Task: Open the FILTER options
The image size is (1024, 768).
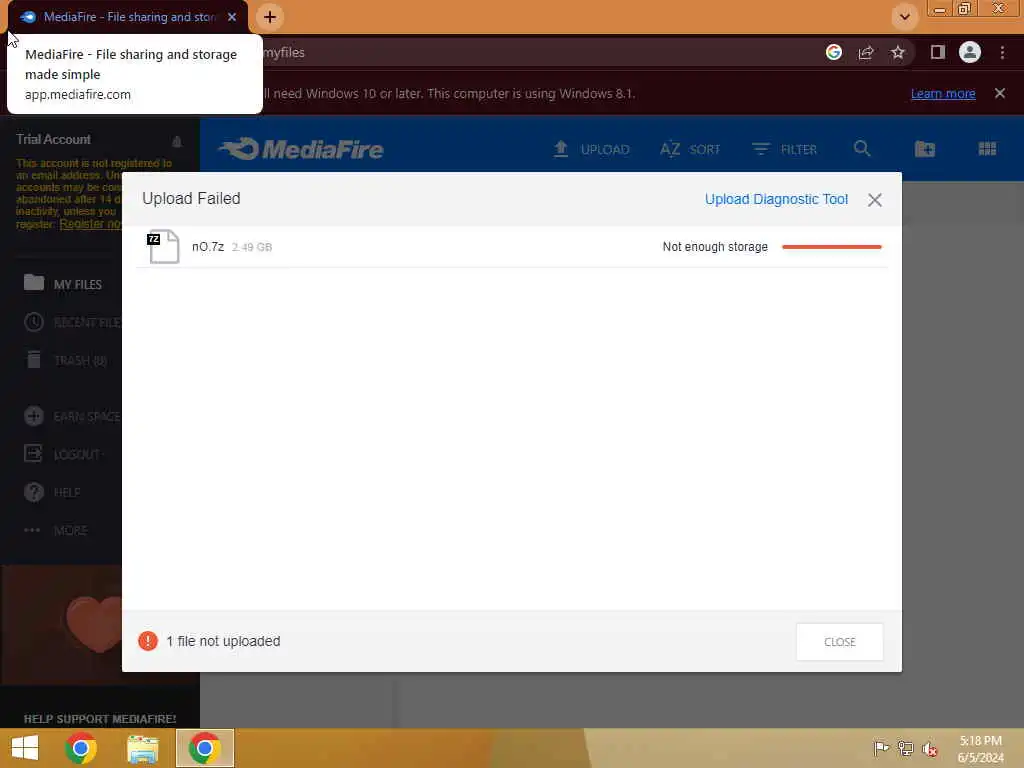Action: [x=784, y=149]
